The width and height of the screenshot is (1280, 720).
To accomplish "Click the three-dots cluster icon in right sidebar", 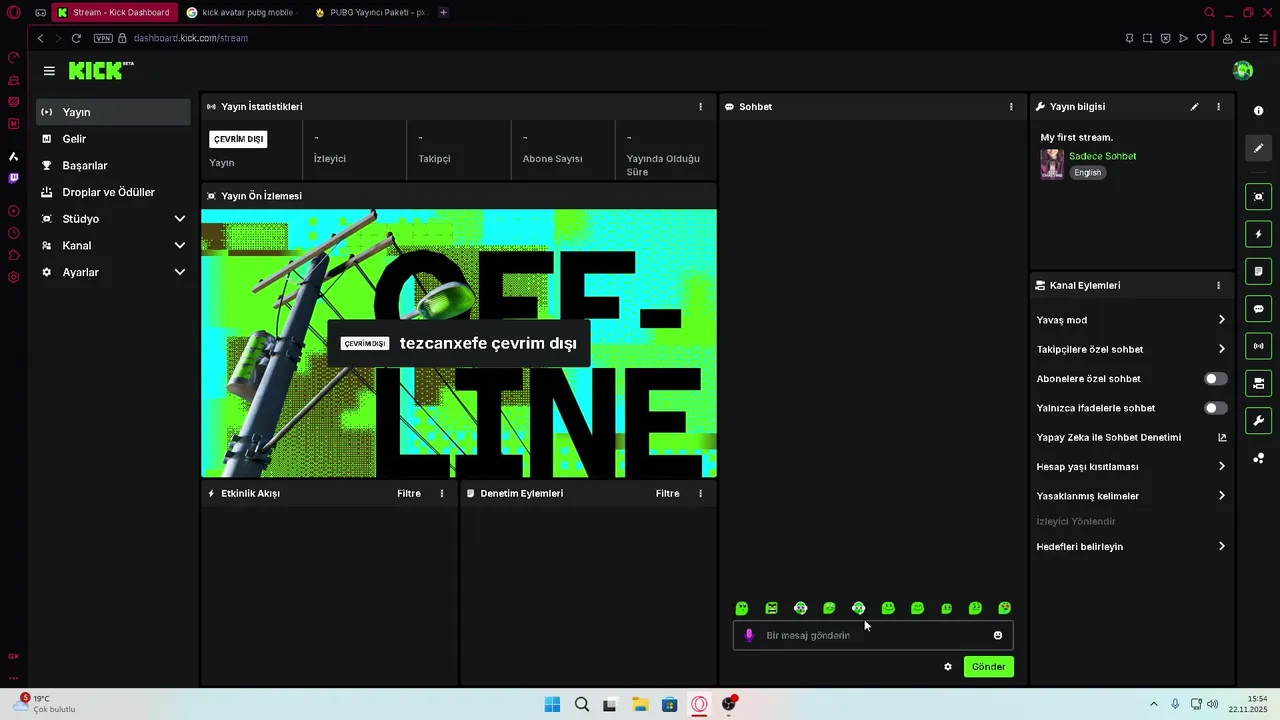I will 1258,458.
